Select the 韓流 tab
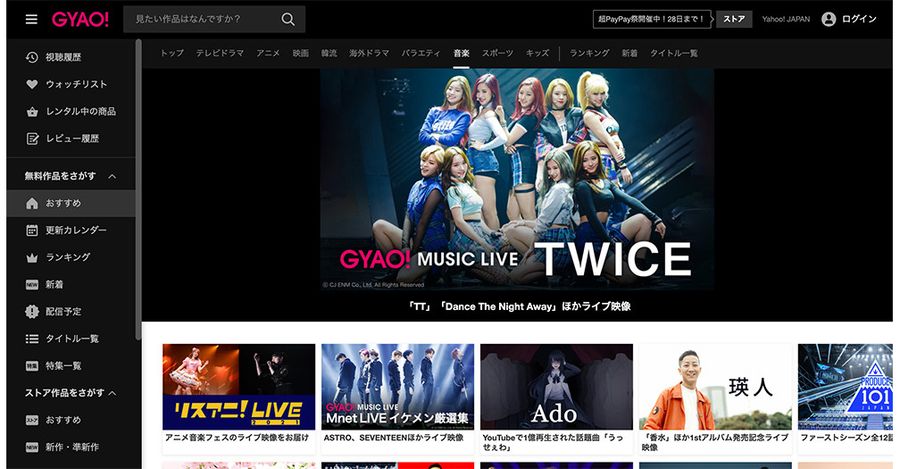Viewport: 900px width, 469px height. [329, 53]
